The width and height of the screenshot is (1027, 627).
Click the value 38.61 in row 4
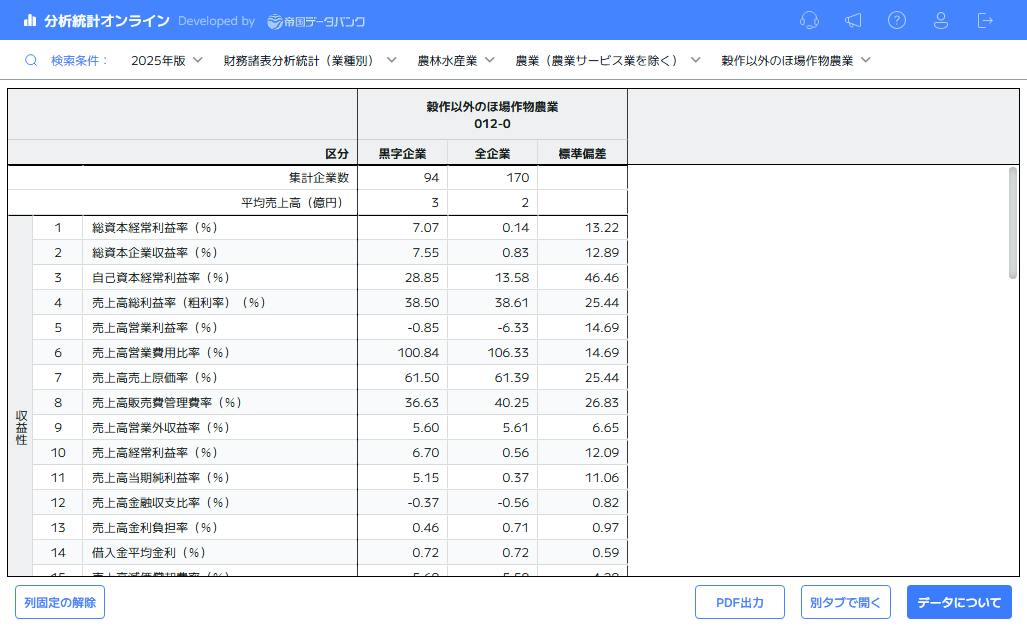(x=512, y=302)
